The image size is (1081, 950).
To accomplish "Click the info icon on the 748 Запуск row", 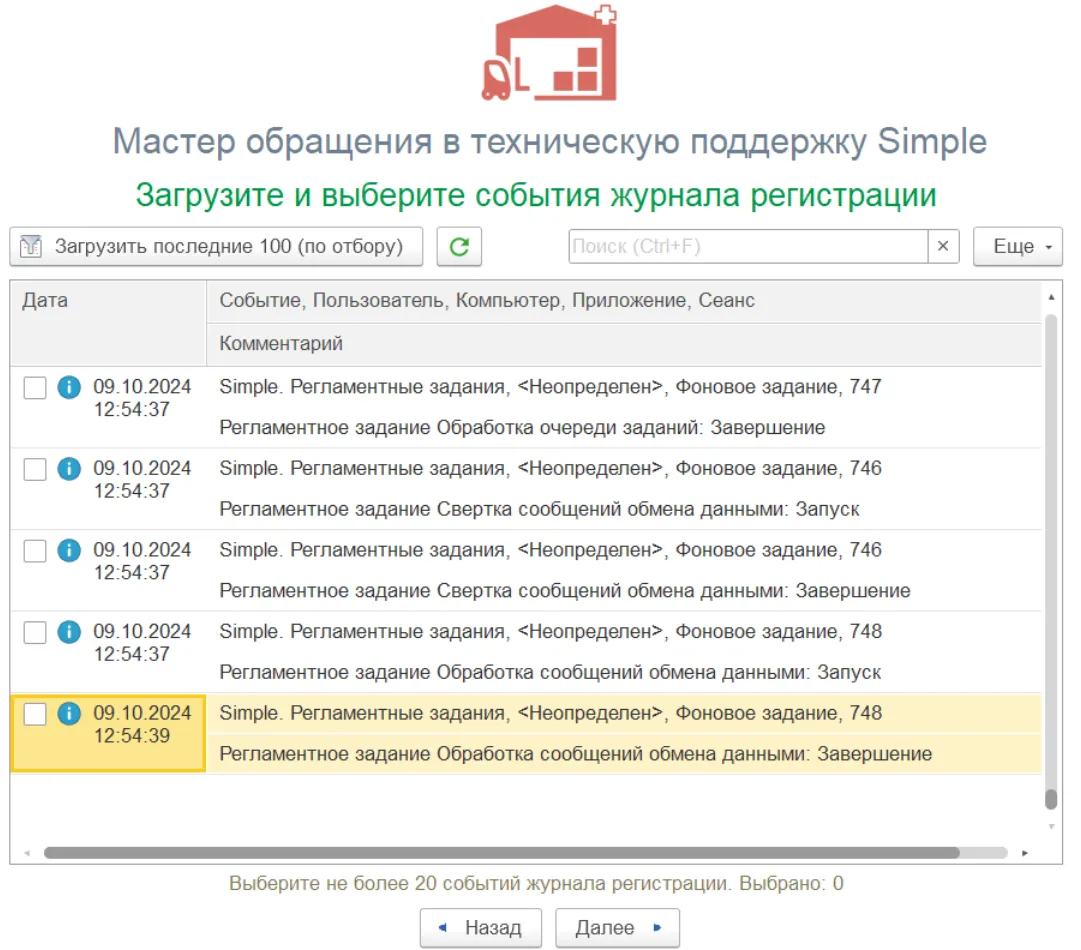I will [x=69, y=631].
